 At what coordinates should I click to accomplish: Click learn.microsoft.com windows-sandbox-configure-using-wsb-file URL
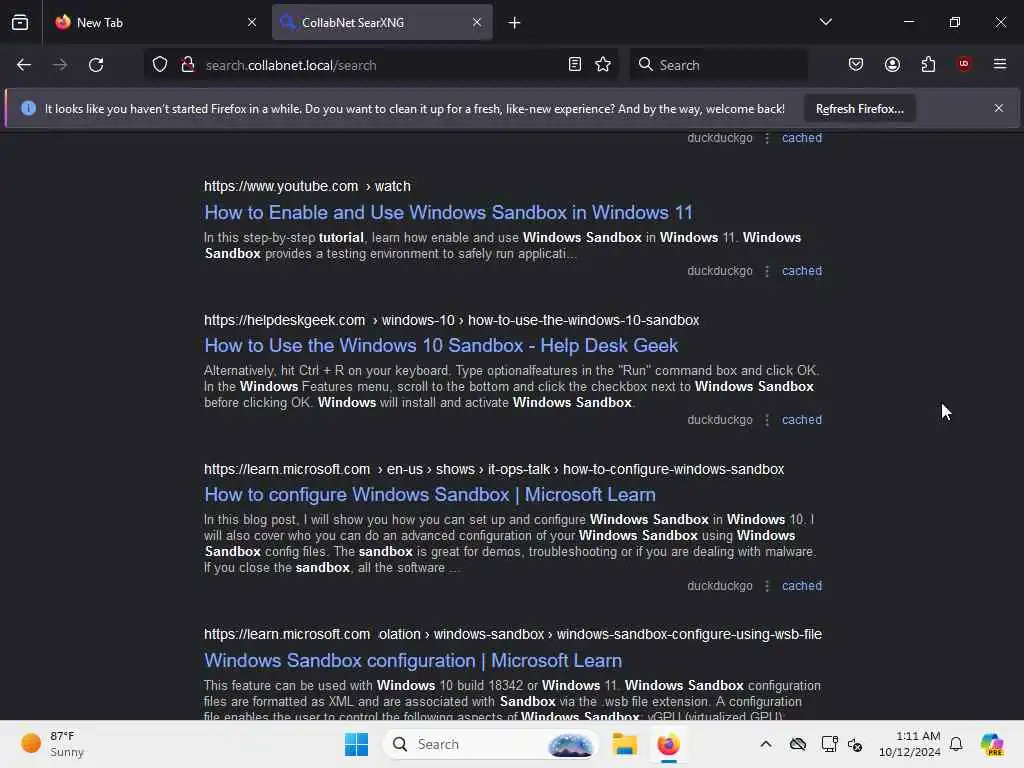(x=513, y=634)
